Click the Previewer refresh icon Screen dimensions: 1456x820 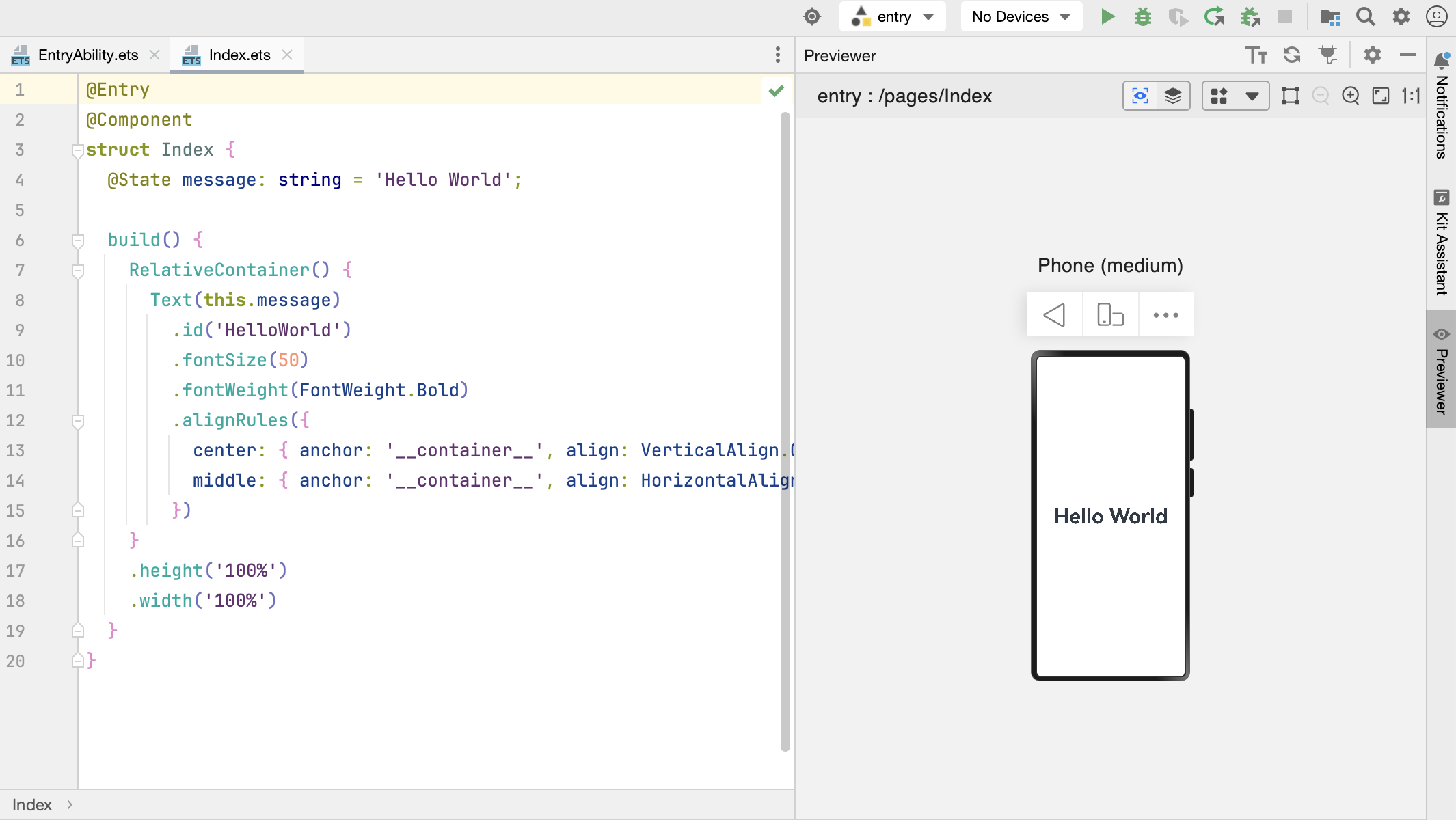tap(1292, 55)
